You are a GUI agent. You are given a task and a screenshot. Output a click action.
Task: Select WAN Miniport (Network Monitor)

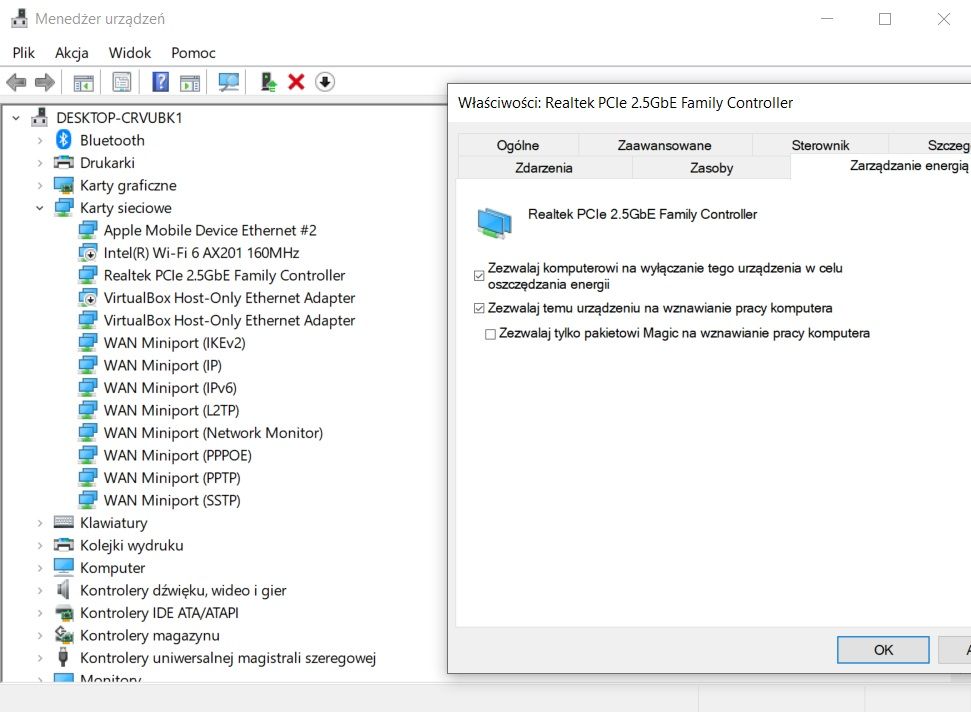213,433
